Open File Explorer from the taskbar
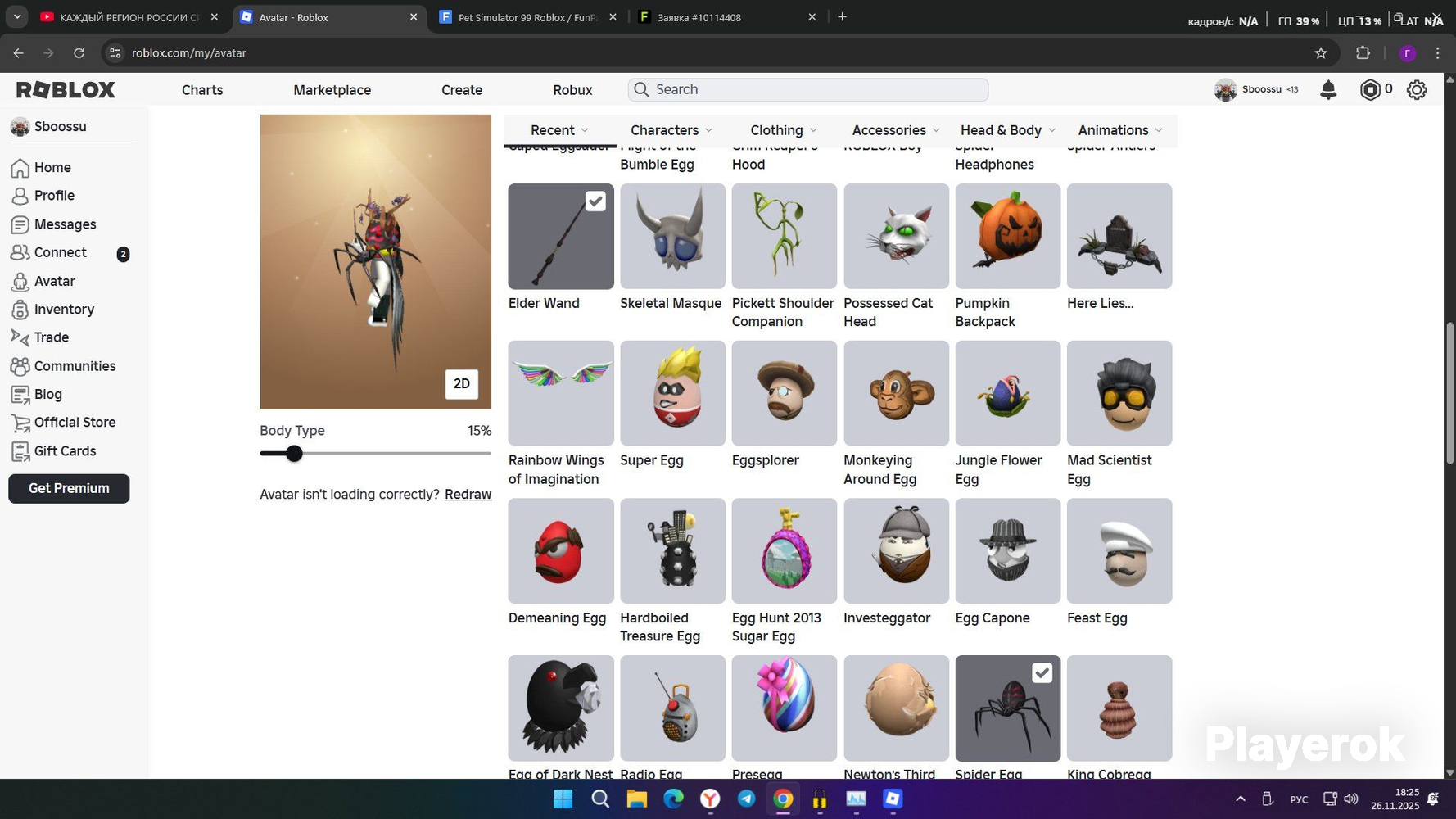The image size is (1456, 819). coord(636,799)
